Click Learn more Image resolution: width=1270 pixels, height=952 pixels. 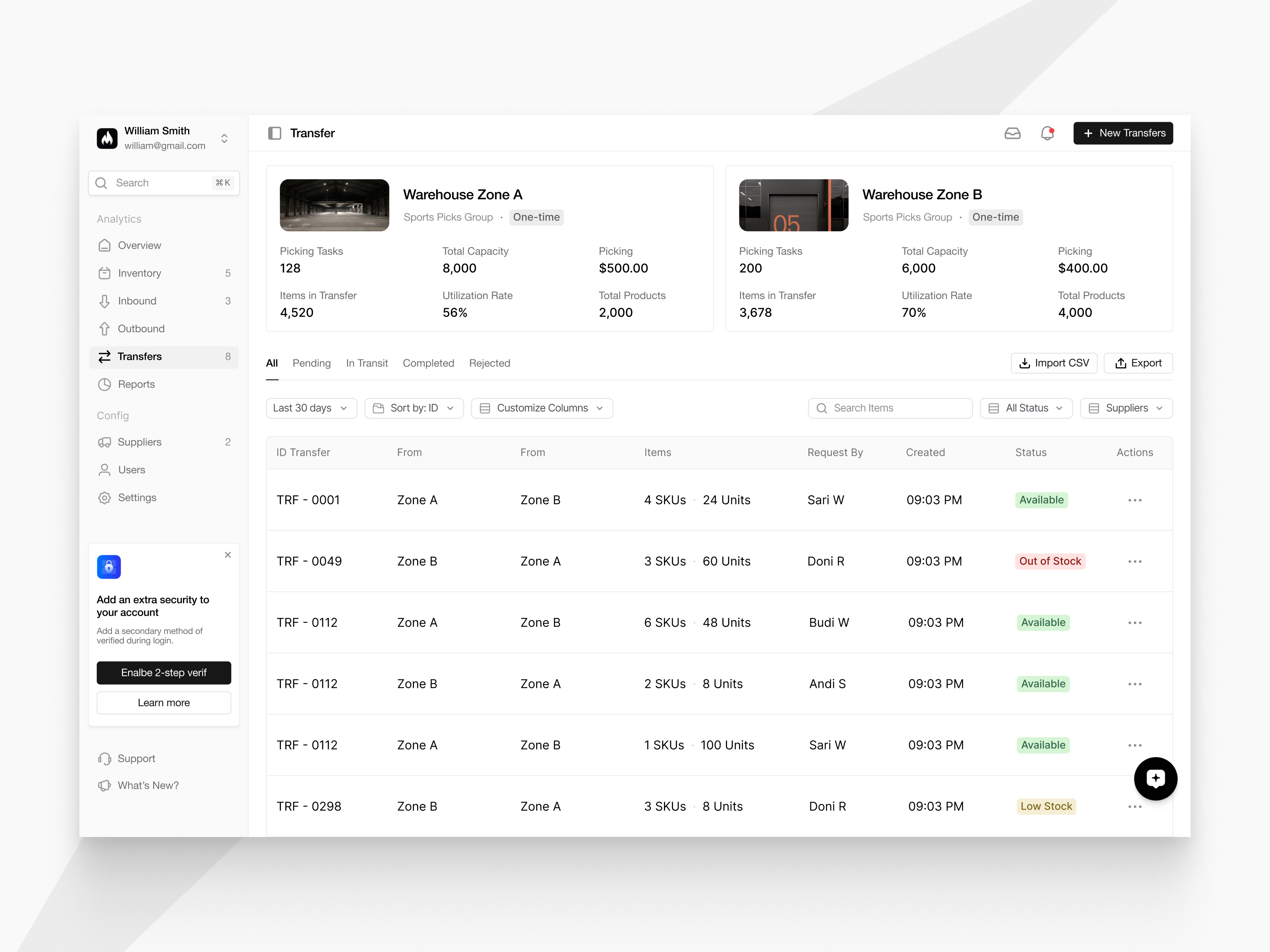pyautogui.click(x=164, y=703)
